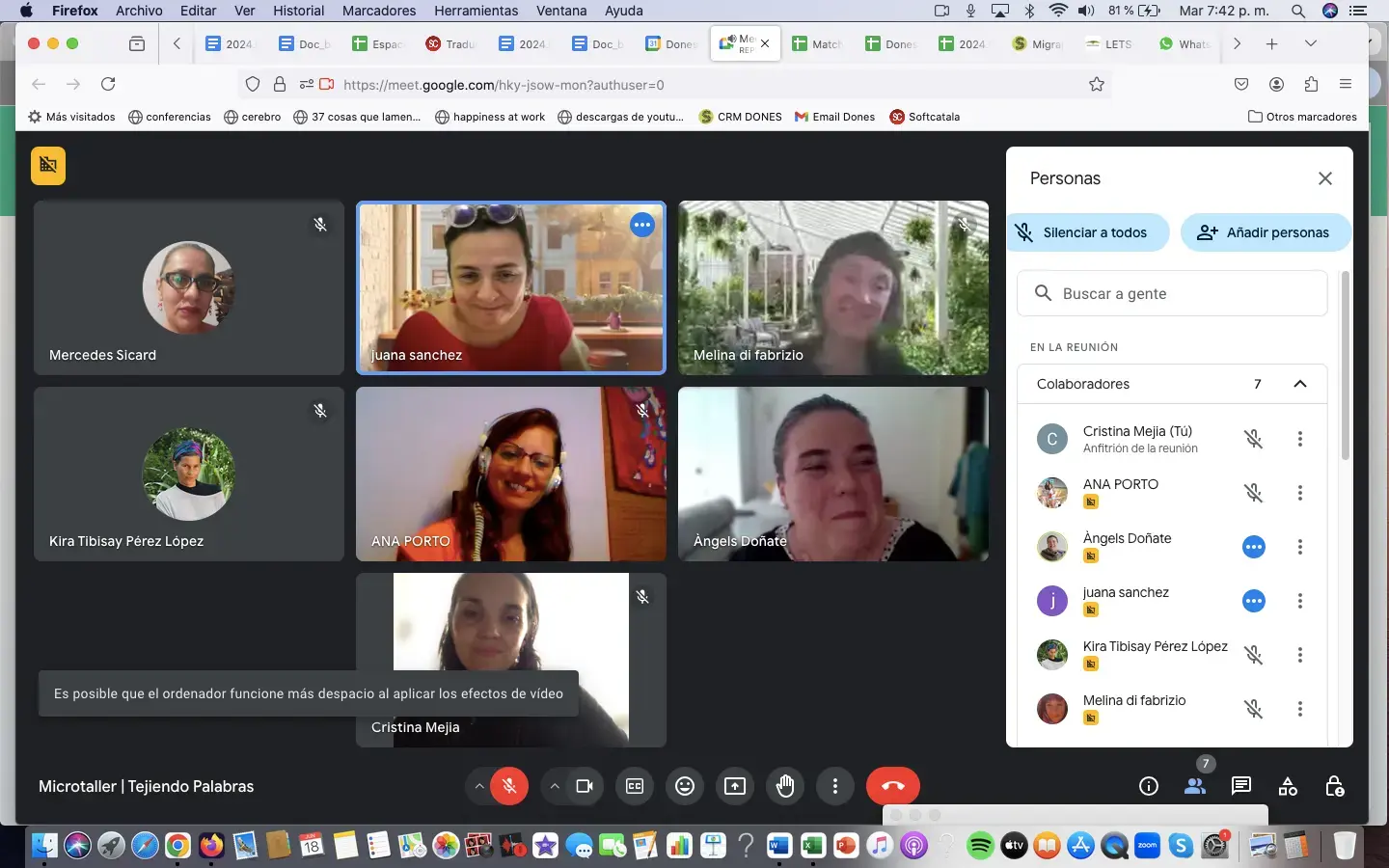Toggle the camera video button
The image size is (1389, 868).
pyautogui.click(x=585, y=786)
